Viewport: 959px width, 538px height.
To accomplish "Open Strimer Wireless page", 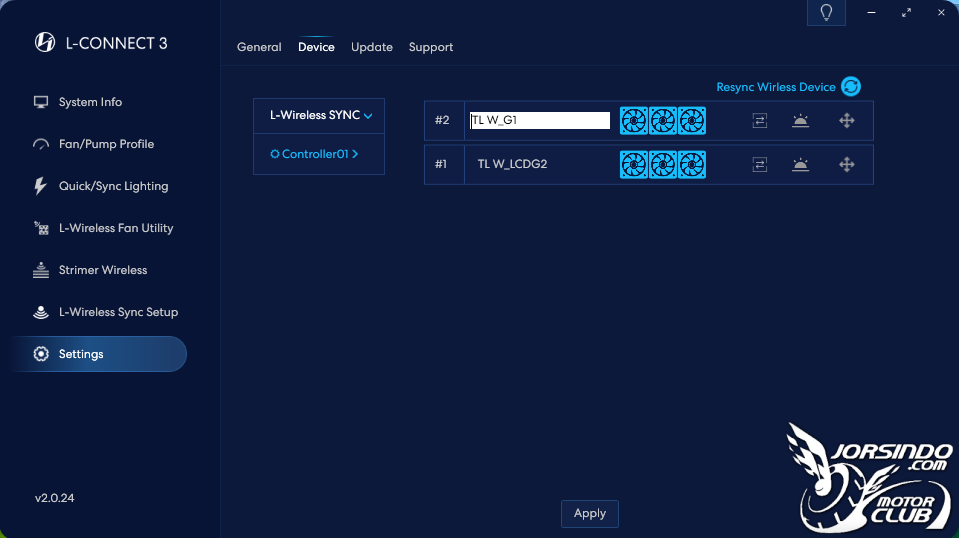I will pos(103,270).
